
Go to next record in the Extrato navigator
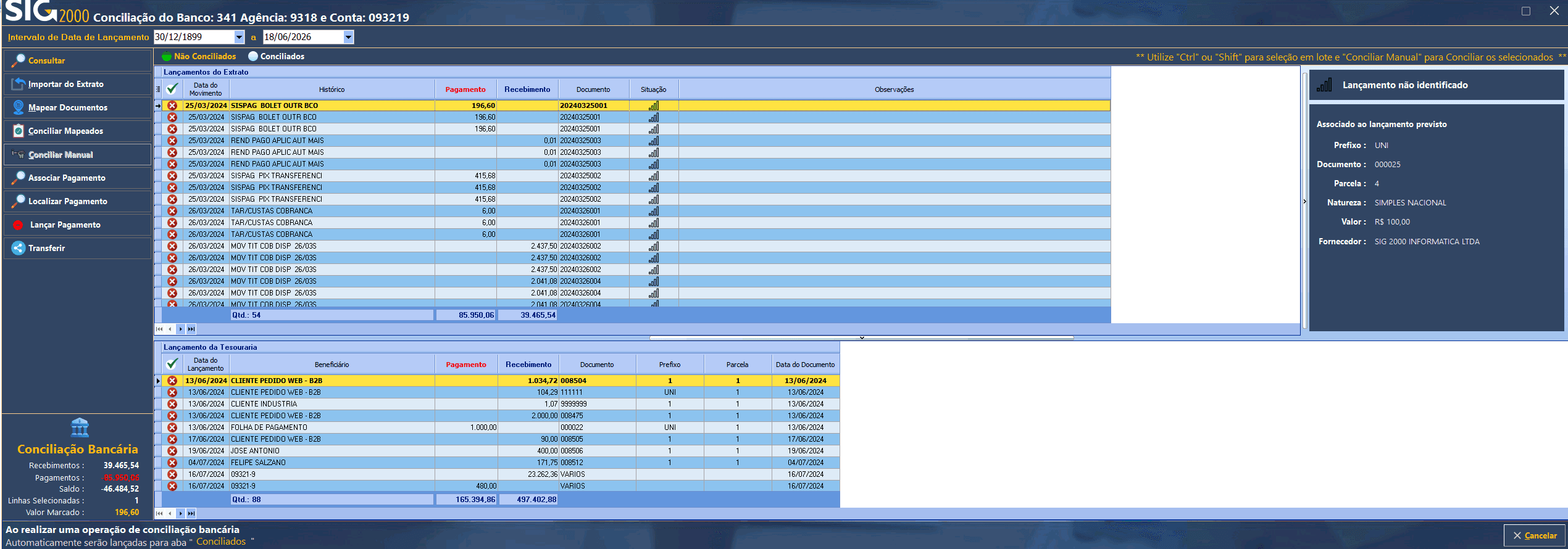click(180, 329)
